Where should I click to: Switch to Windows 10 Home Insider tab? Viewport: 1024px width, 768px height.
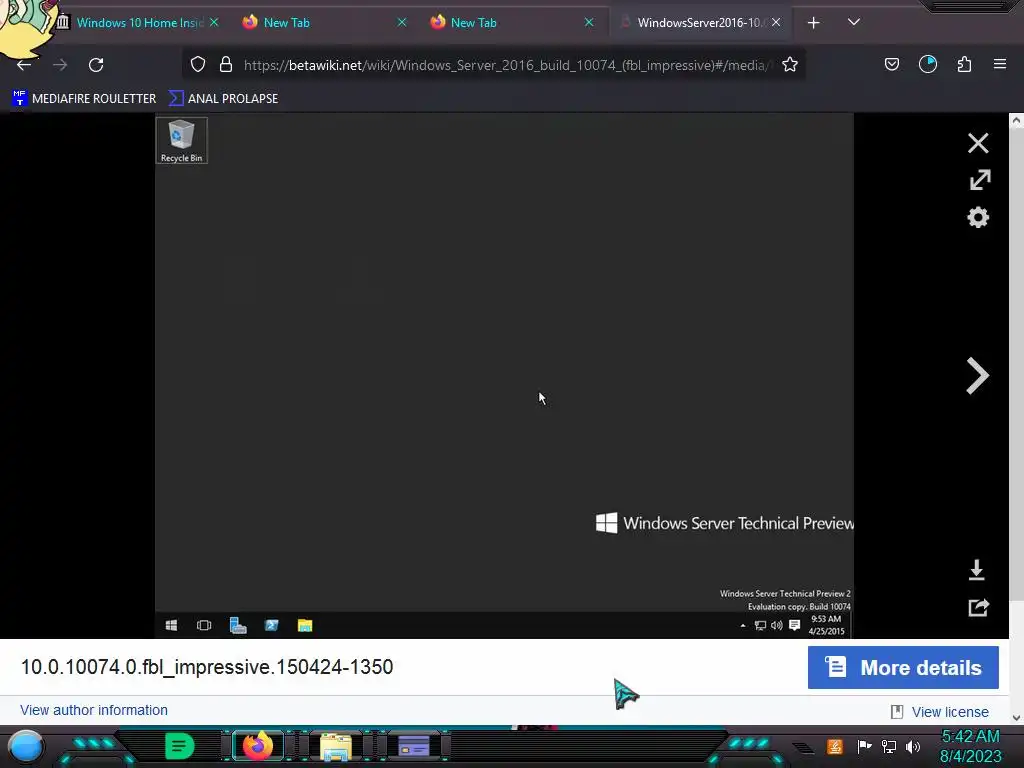(x=140, y=23)
